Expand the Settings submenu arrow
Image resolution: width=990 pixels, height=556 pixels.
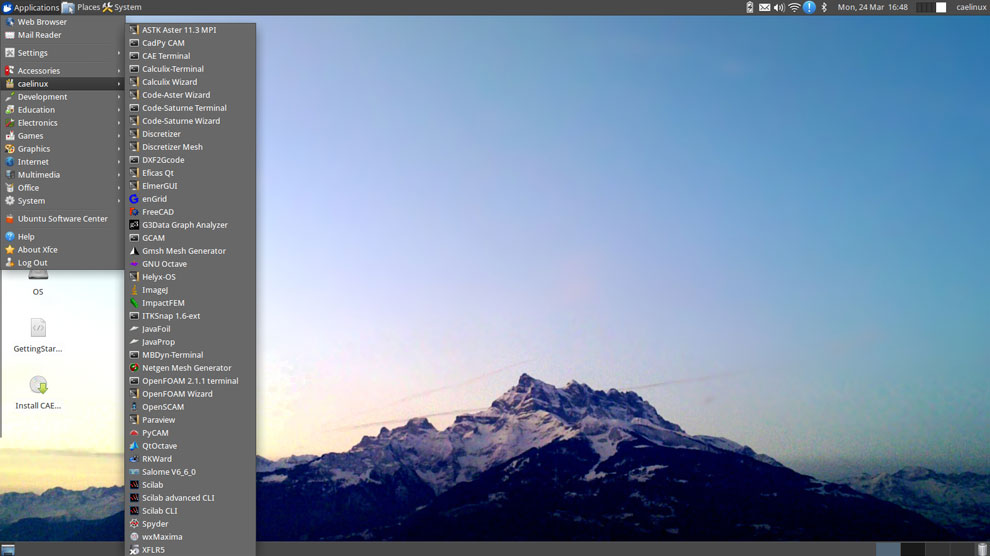(x=119, y=53)
